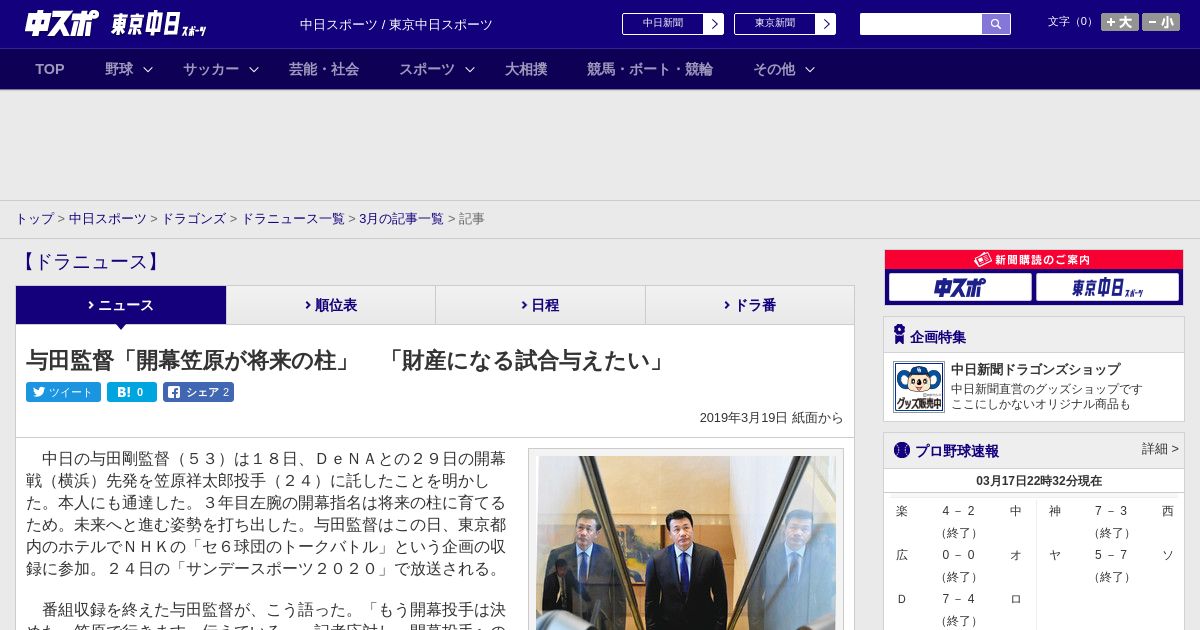
Task: Go to TOP in navigation bar
Action: pos(50,69)
